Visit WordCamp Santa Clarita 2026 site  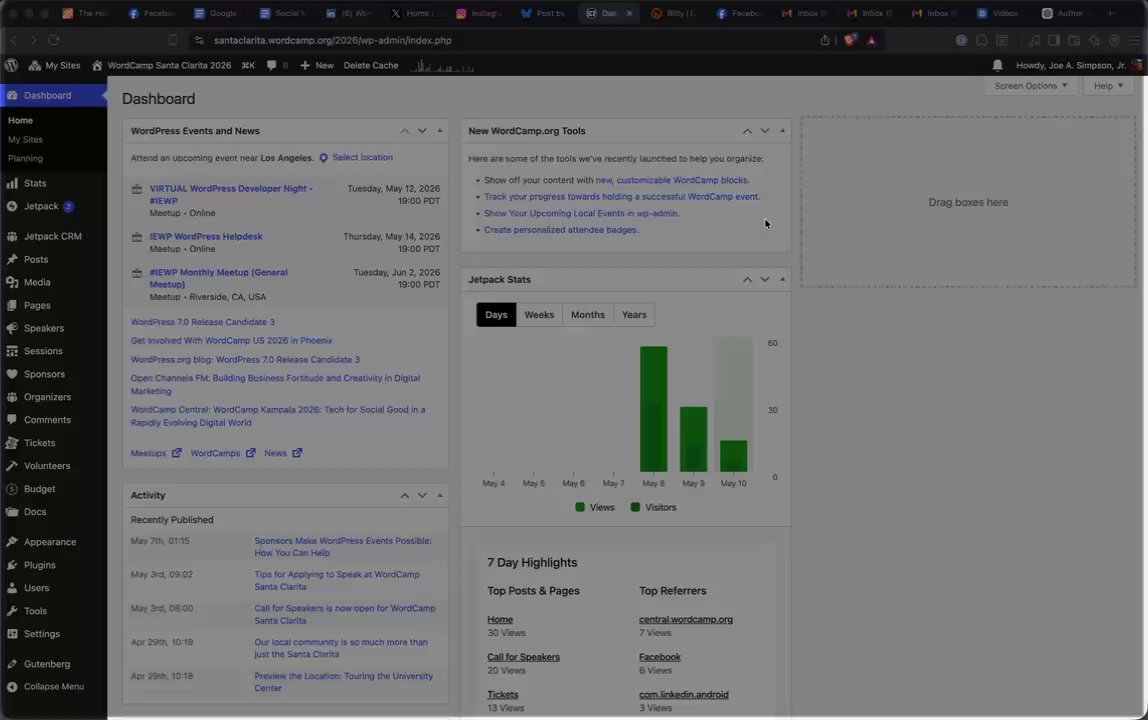coord(162,65)
